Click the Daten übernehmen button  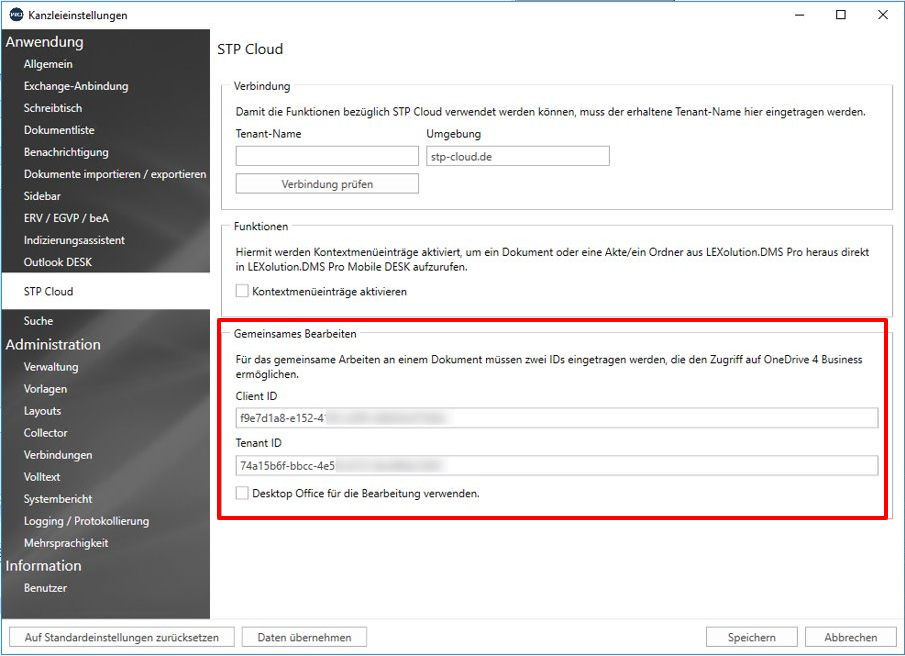[x=304, y=637]
